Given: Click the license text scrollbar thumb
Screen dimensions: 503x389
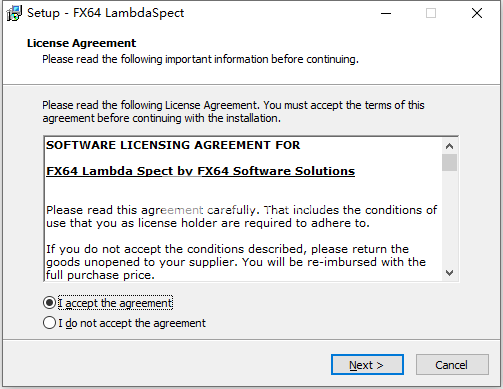Looking at the screenshot, I should click(x=449, y=162).
